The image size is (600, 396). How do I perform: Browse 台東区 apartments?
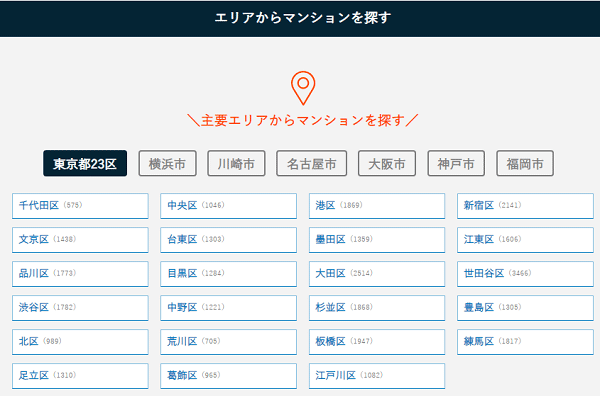pos(228,240)
